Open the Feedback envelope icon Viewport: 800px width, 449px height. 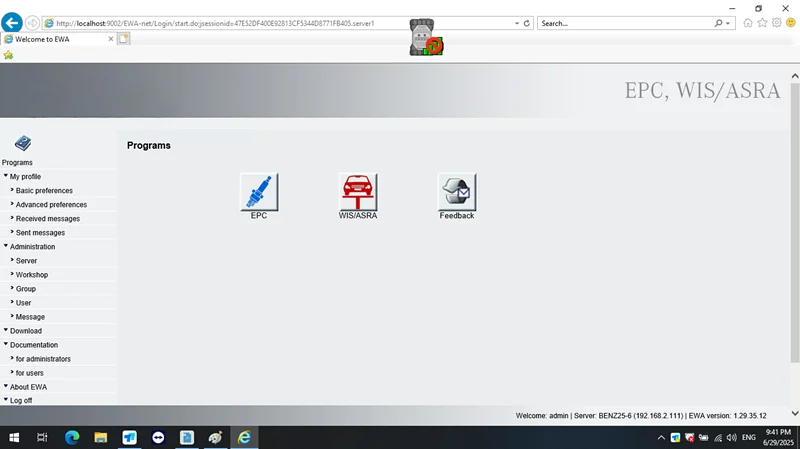click(x=457, y=192)
